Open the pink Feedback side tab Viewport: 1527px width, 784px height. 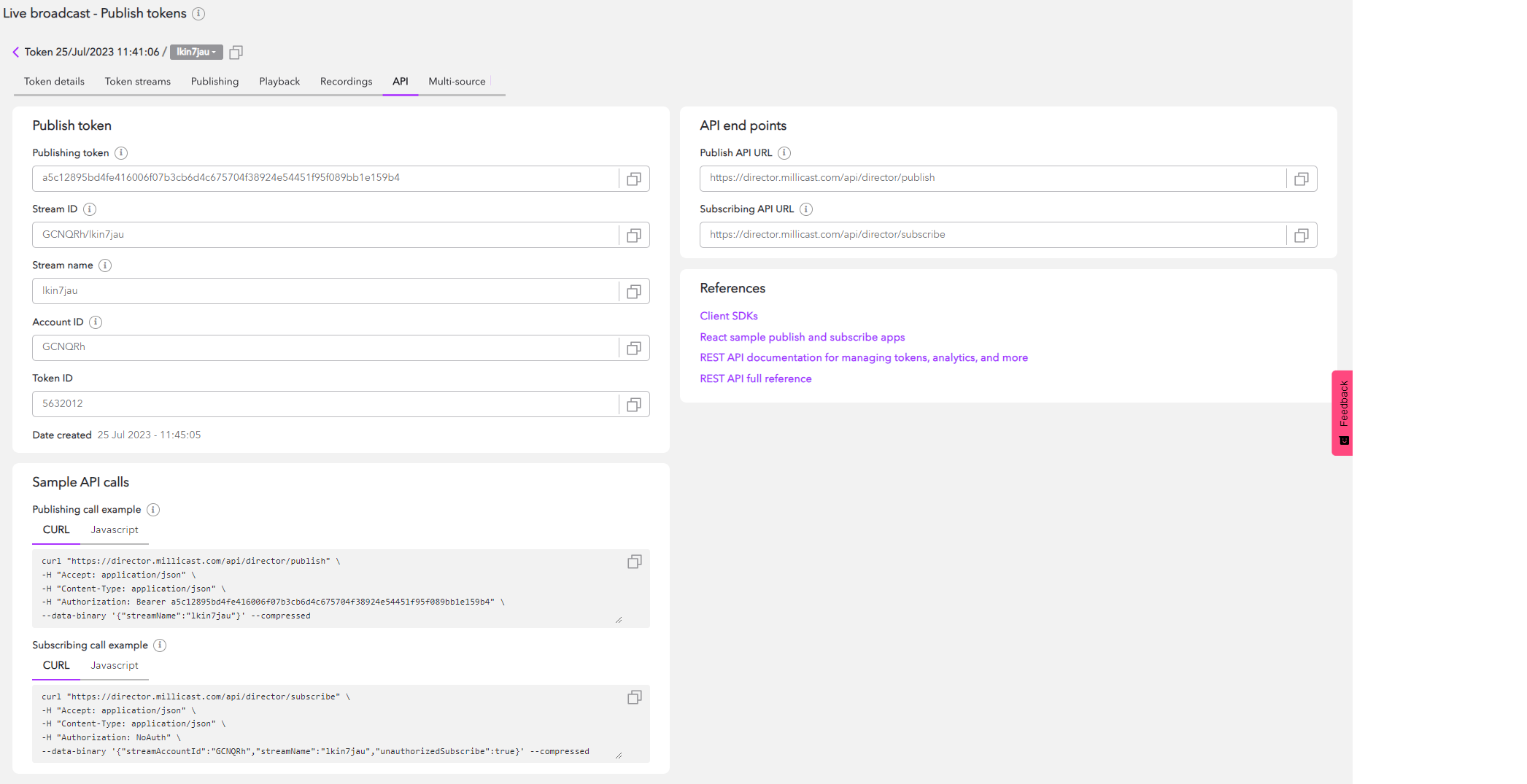(x=1342, y=412)
